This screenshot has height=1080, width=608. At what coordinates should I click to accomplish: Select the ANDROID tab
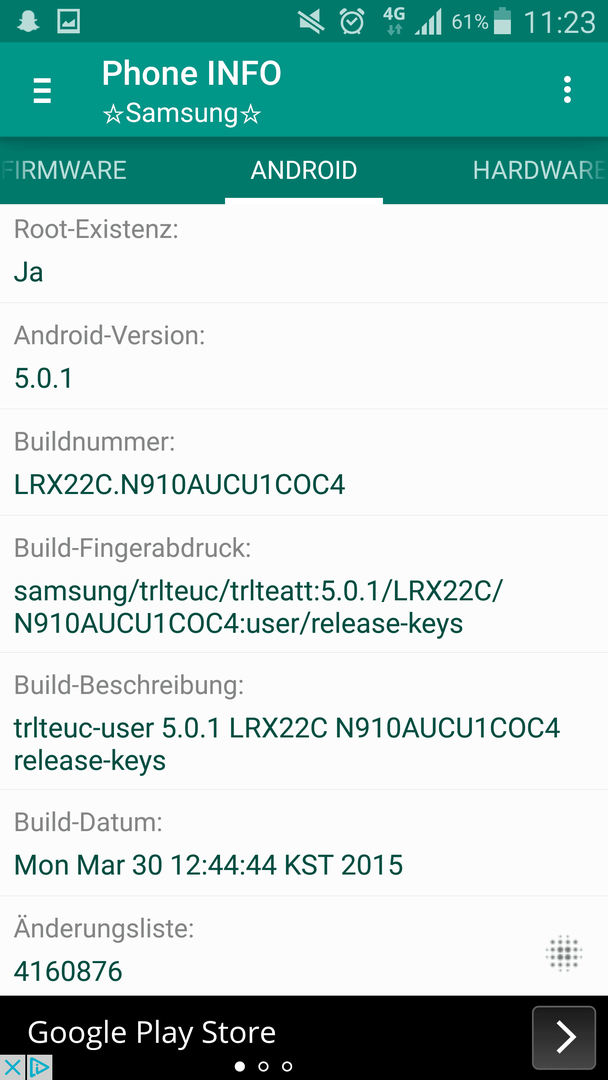[x=304, y=170]
